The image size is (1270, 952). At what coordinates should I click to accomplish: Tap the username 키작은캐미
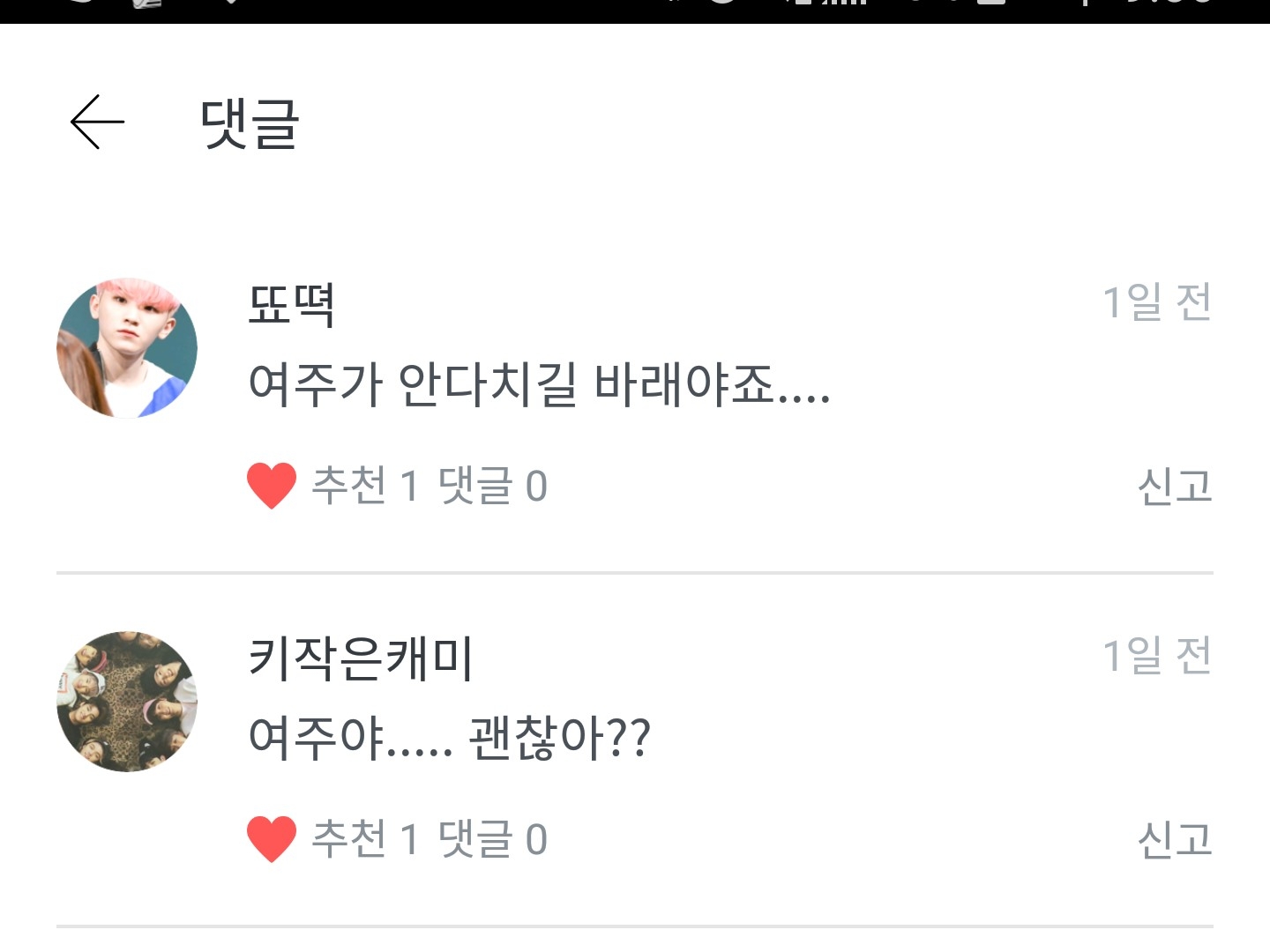[x=361, y=658]
